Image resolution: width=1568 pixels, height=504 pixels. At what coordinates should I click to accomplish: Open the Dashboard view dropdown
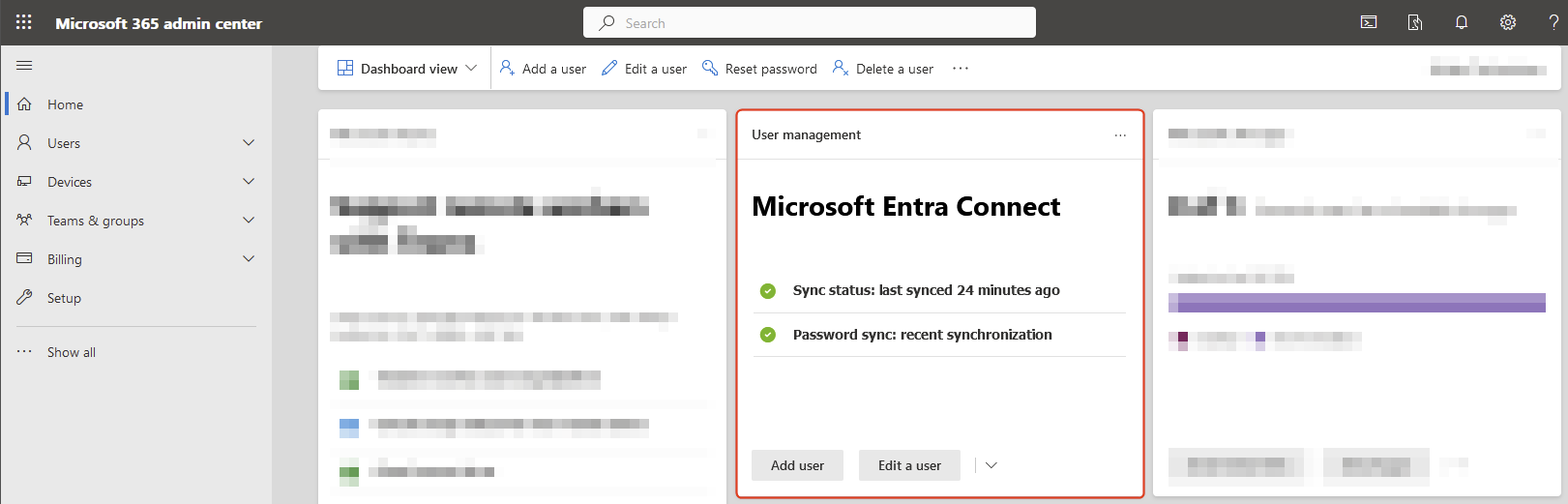coord(407,69)
